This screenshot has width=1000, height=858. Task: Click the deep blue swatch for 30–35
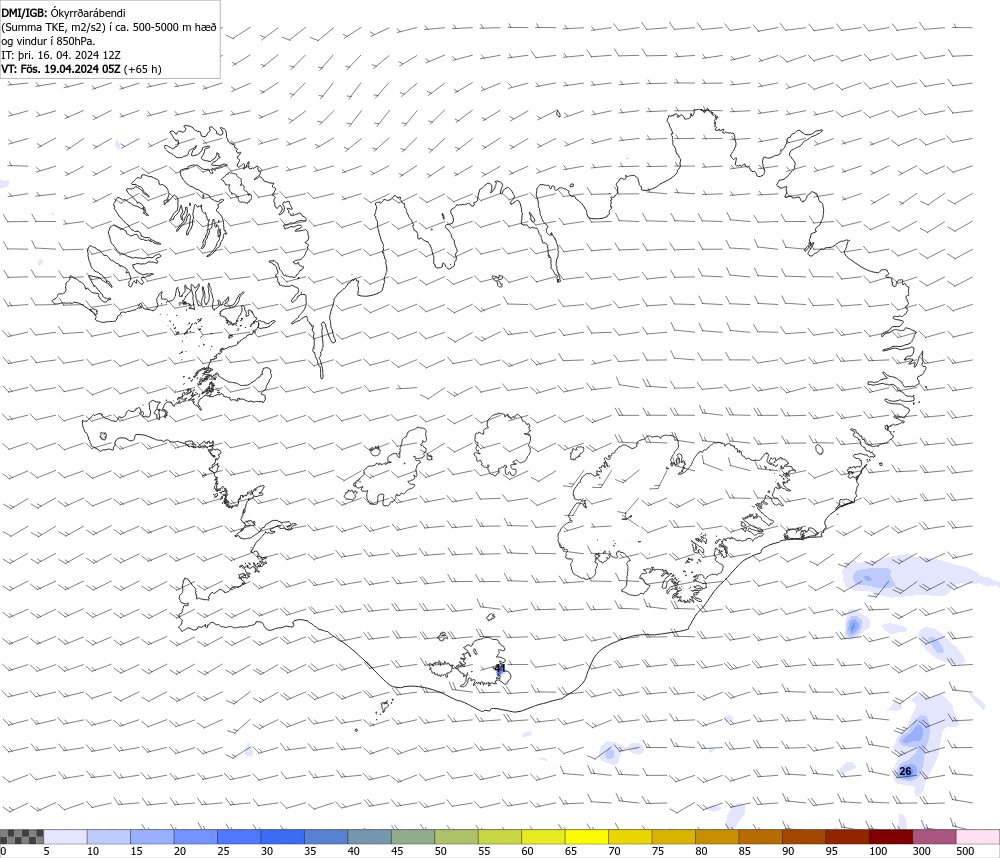[x=283, y=837]
